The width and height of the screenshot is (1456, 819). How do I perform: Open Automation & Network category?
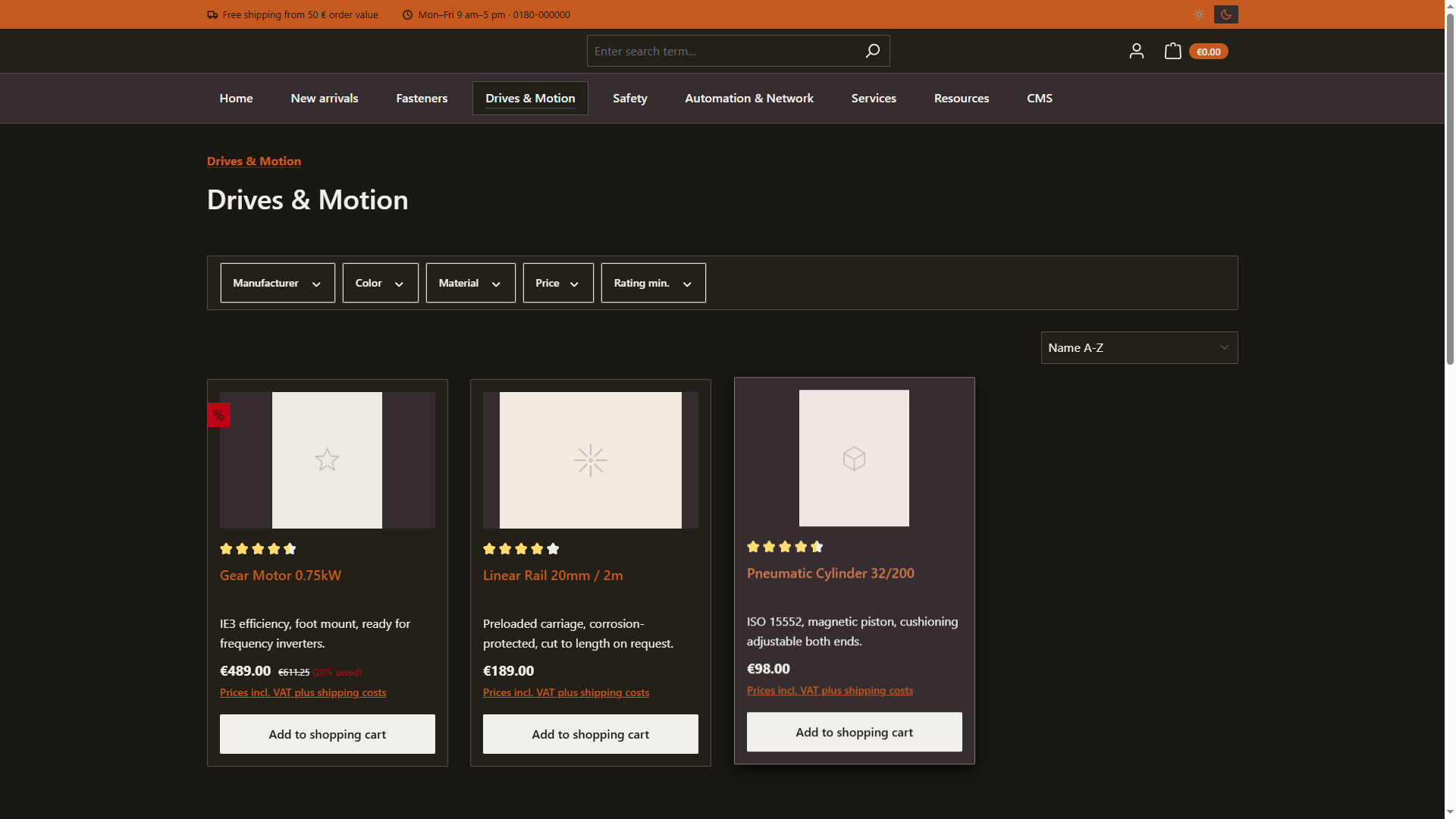[x=749, y=99]
